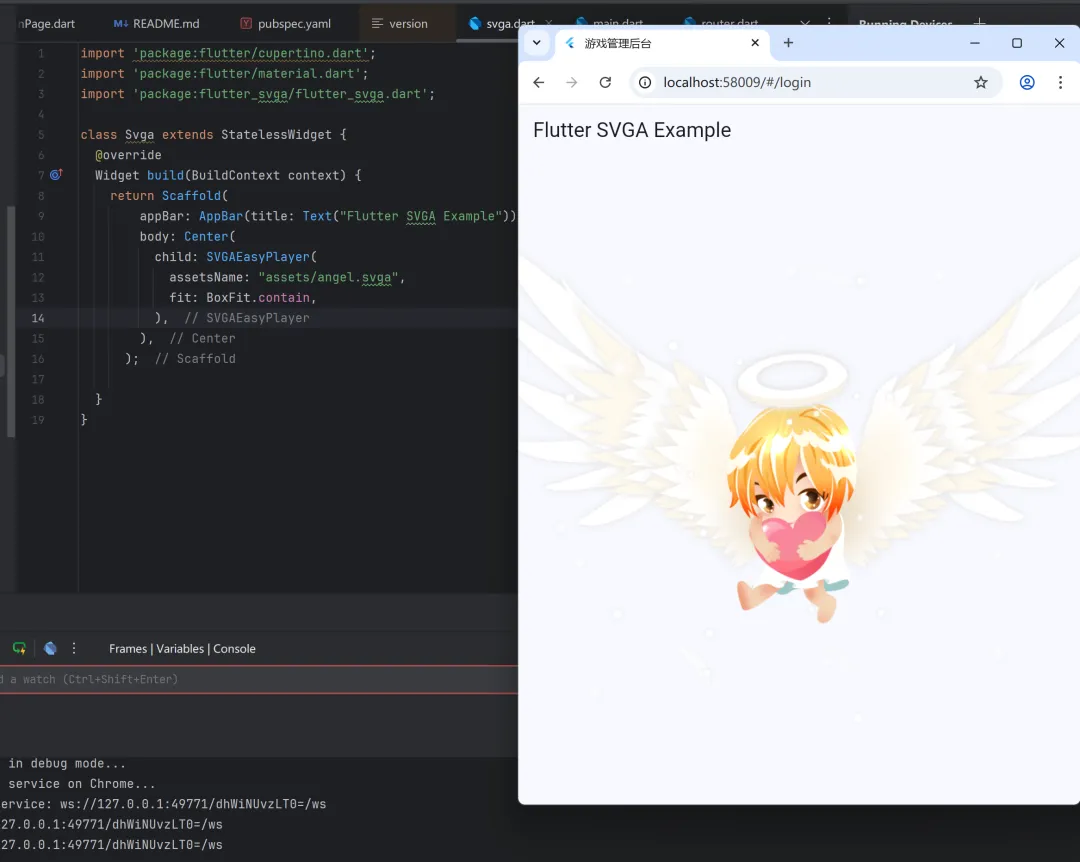Image resolution: width=1080 pixels, height=862 pixels.
Task: Open more options in debug toolbar
Action: [x=74, y=648]
